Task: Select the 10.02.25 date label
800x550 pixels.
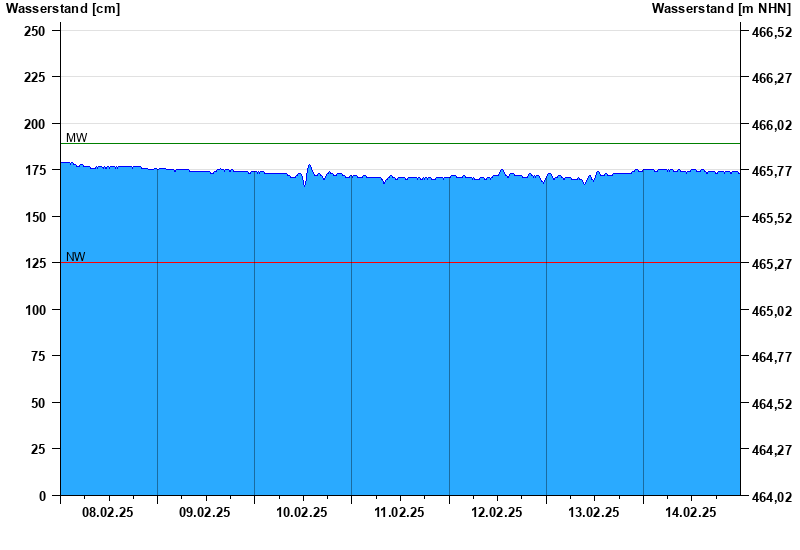Action: pos(302,512)
